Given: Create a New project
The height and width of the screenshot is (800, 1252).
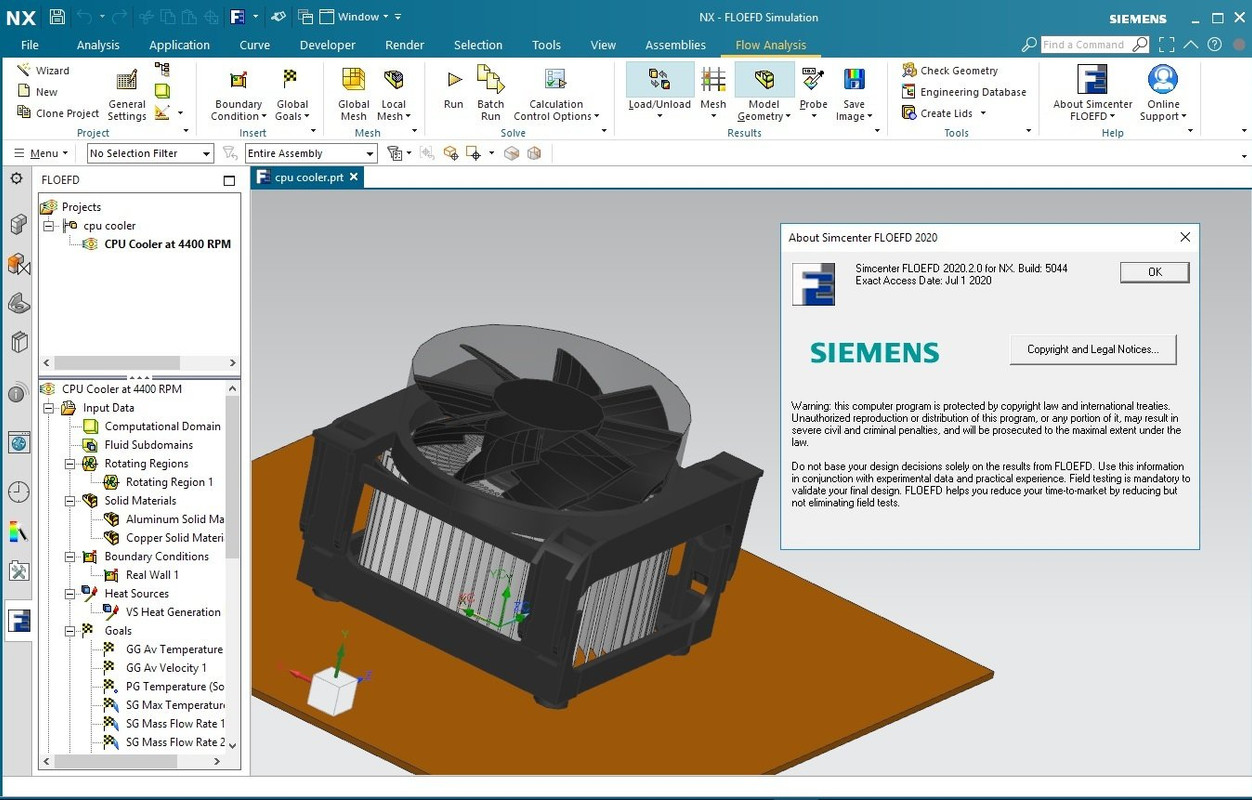Looking at the screenshot, I should click(38, 91).
